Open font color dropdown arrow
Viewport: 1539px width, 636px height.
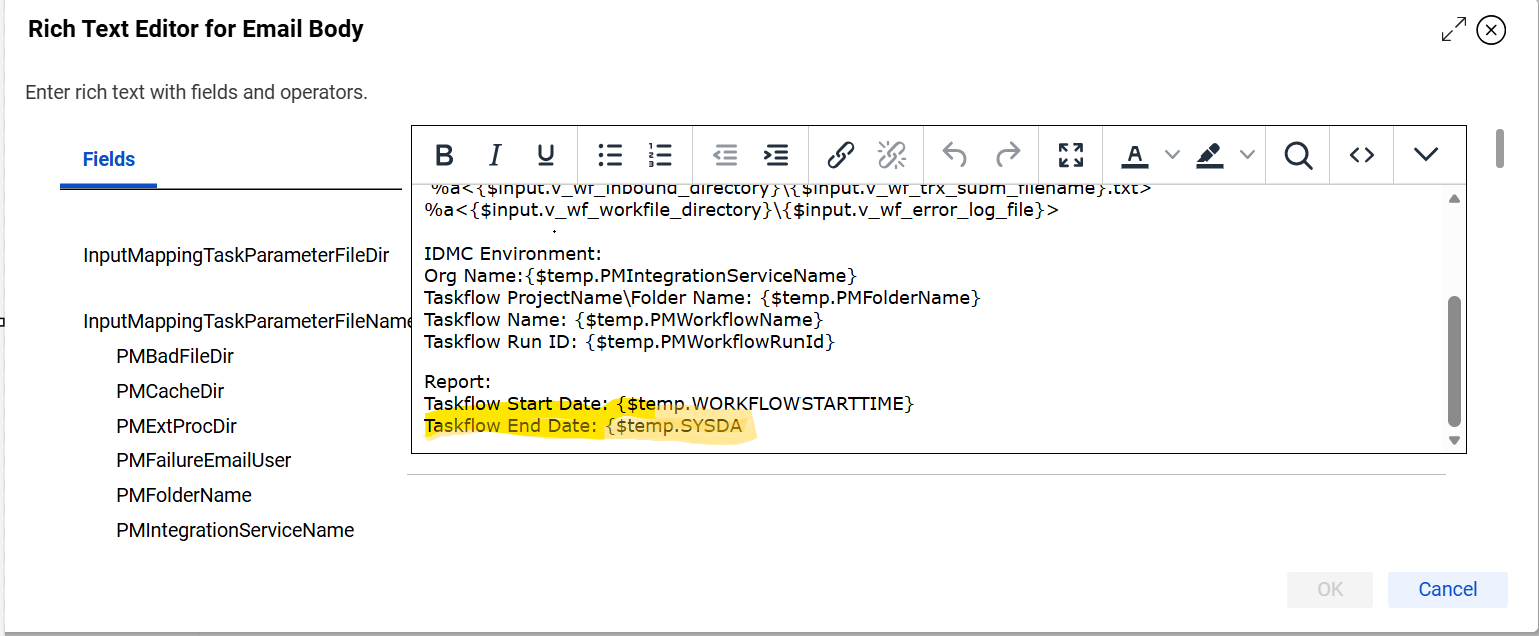pos(1173,155)
